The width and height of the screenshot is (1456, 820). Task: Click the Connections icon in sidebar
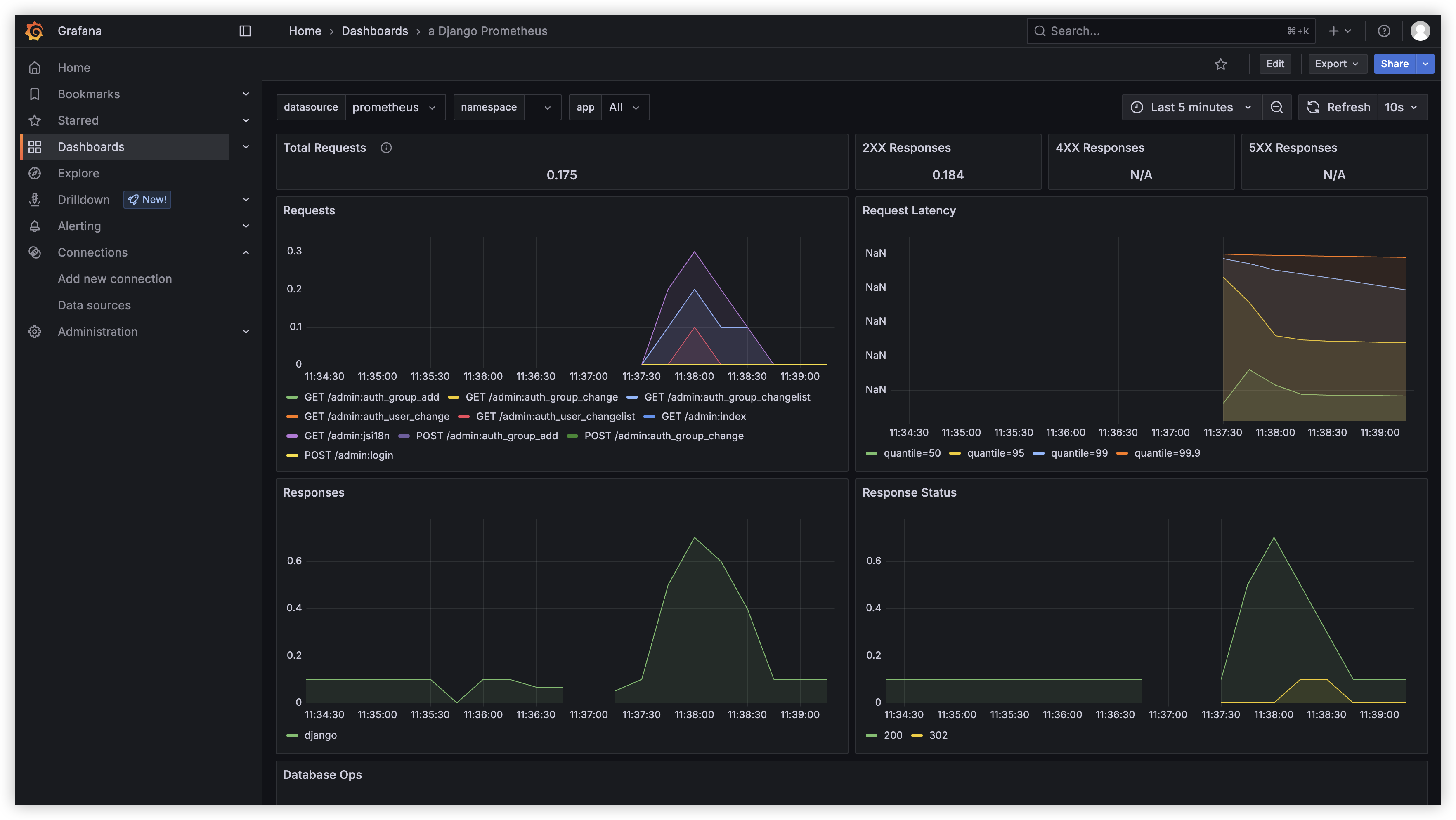coord(35,252)
